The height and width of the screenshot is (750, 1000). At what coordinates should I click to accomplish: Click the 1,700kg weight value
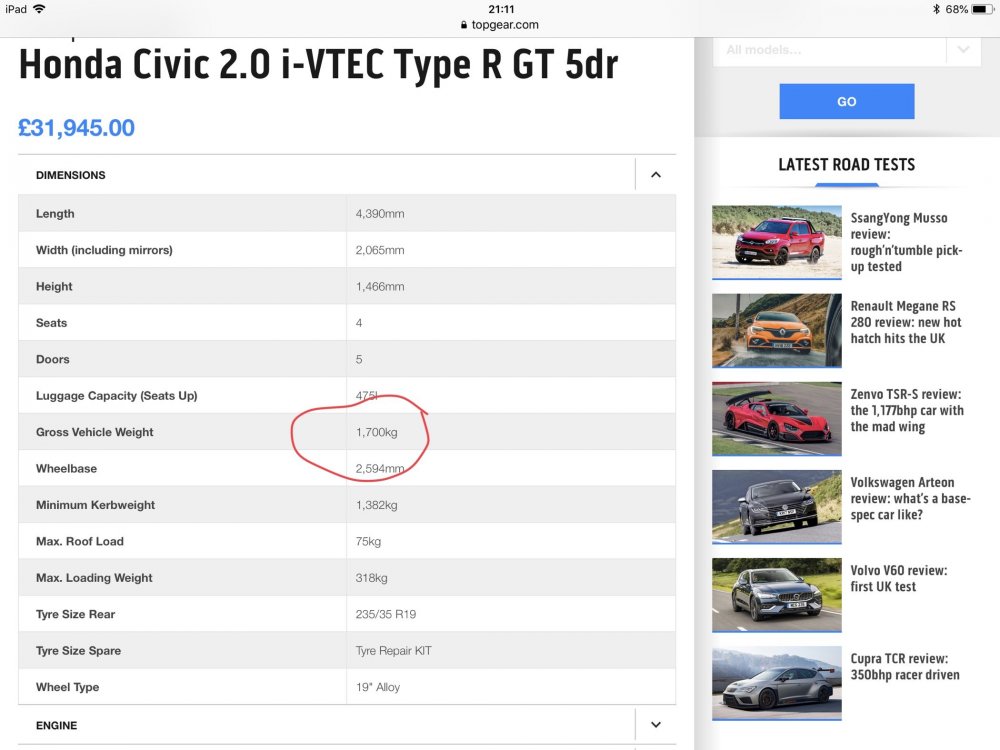click(376, 432)
